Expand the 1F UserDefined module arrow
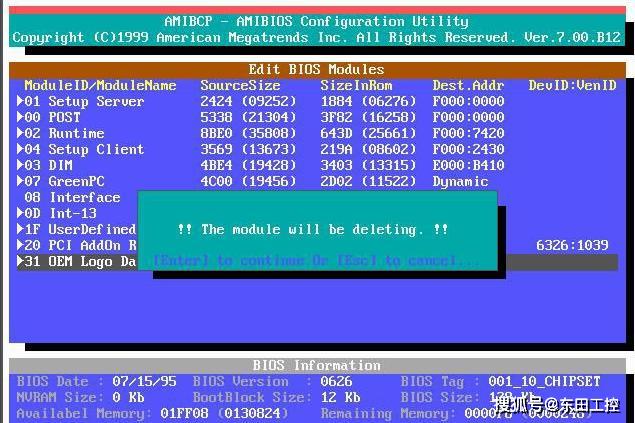 tap(20, 229)
